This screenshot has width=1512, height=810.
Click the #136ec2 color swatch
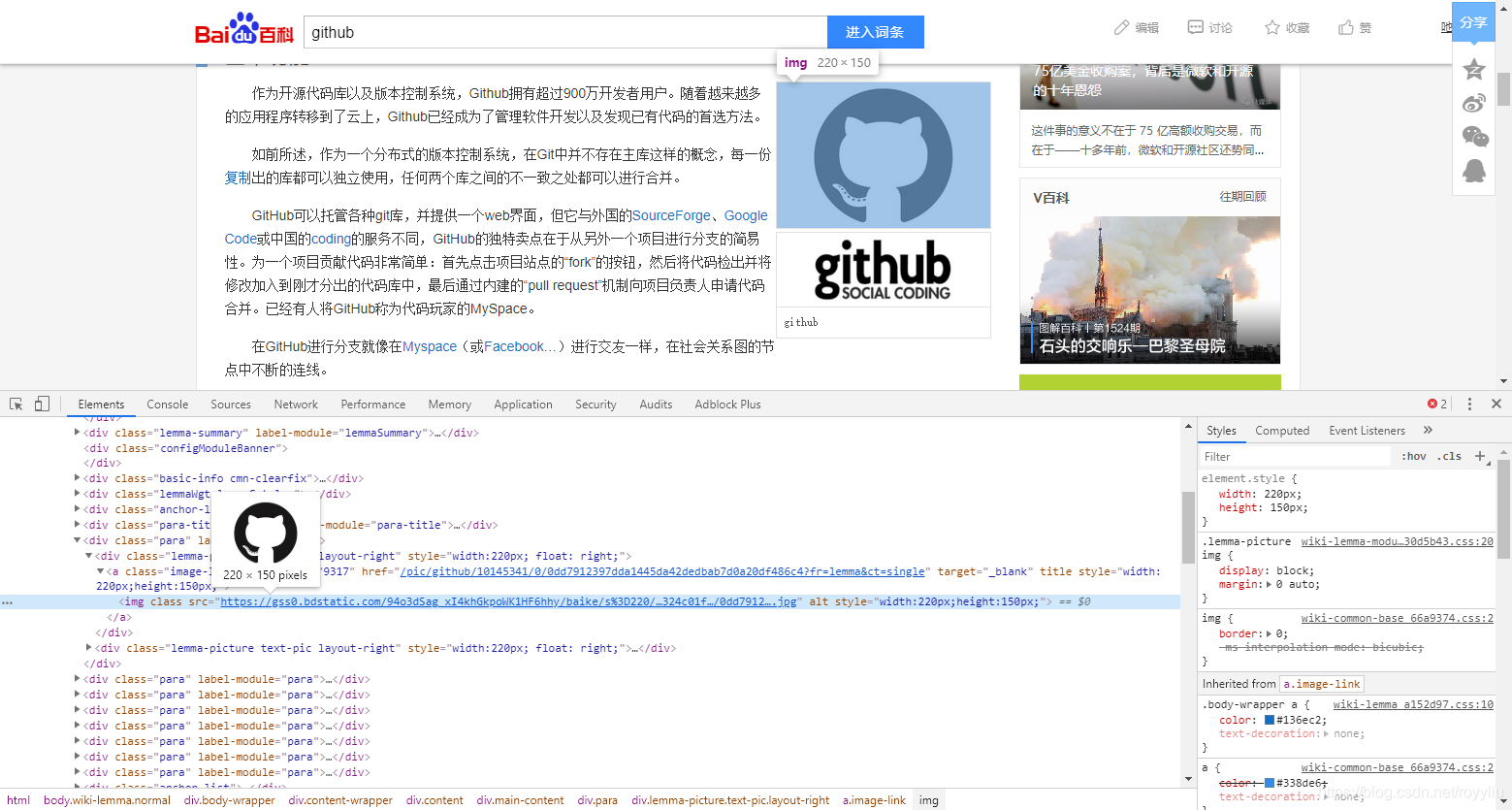[x=1269, y=720]
